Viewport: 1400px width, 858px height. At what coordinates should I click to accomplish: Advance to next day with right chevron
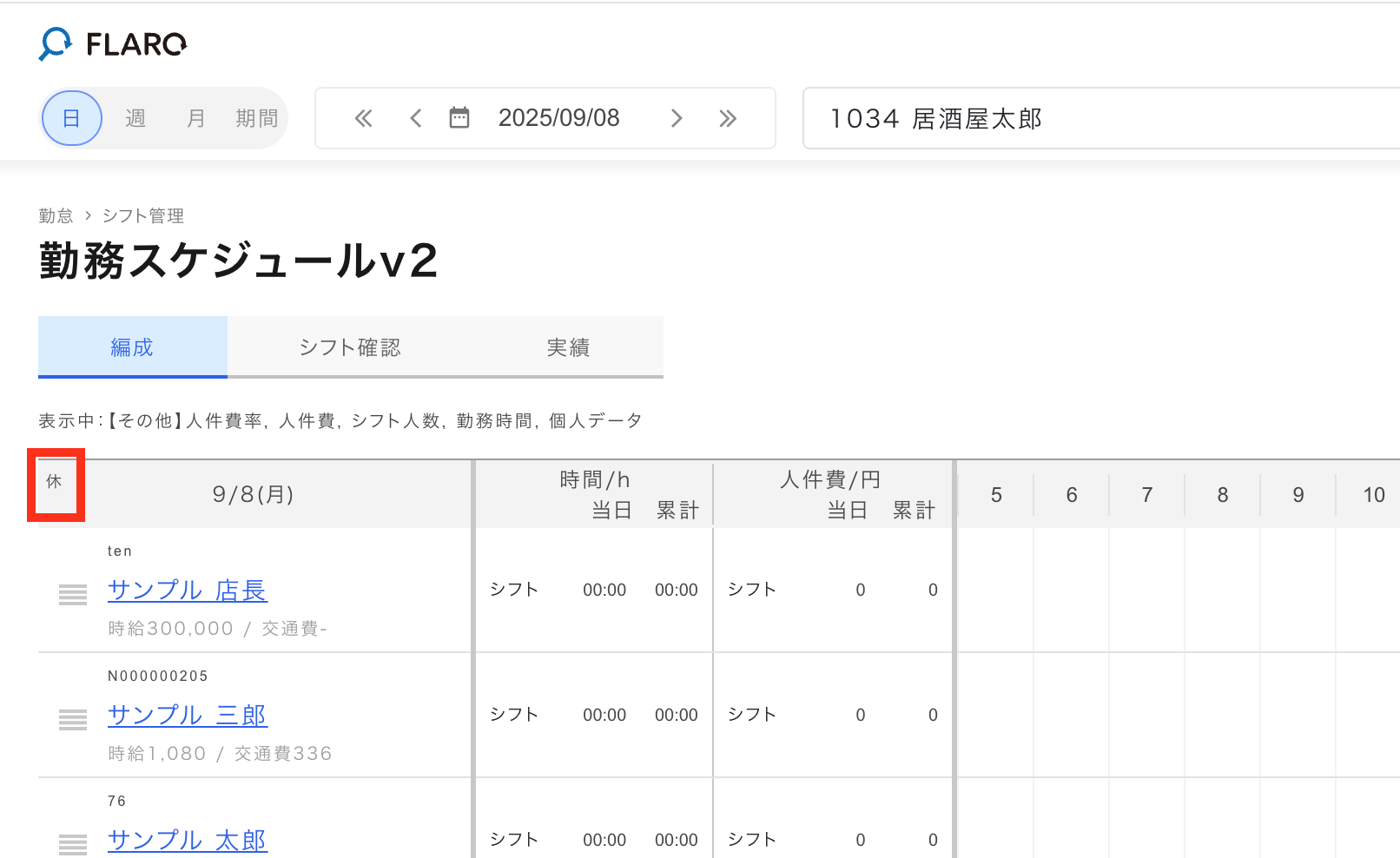677,118
